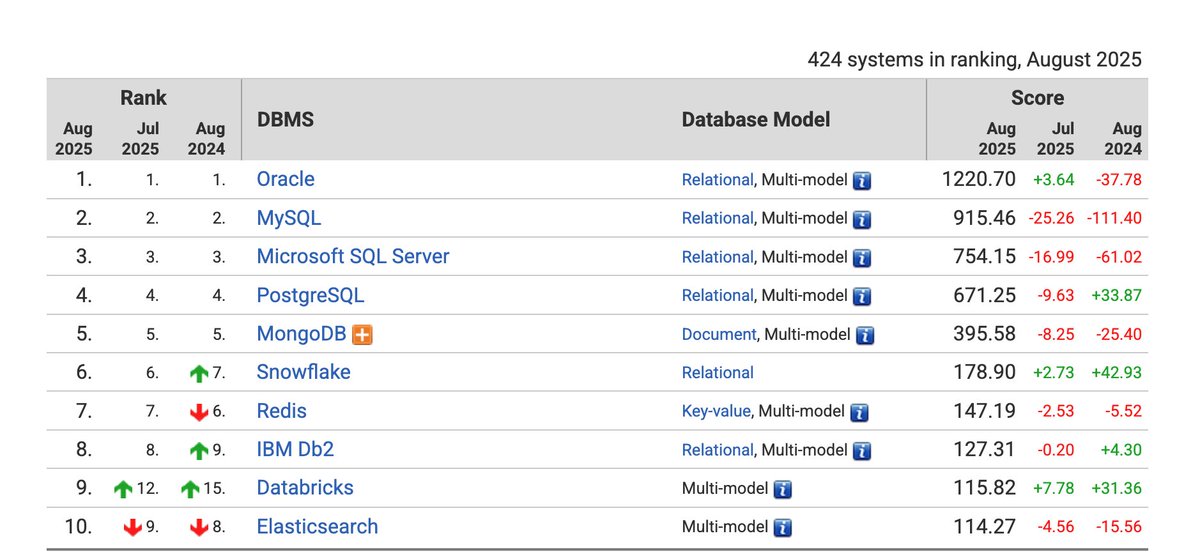Screen dimensions: 1200x552
Task: Click the info icon in Redis's row
Action: click(859, 412)
